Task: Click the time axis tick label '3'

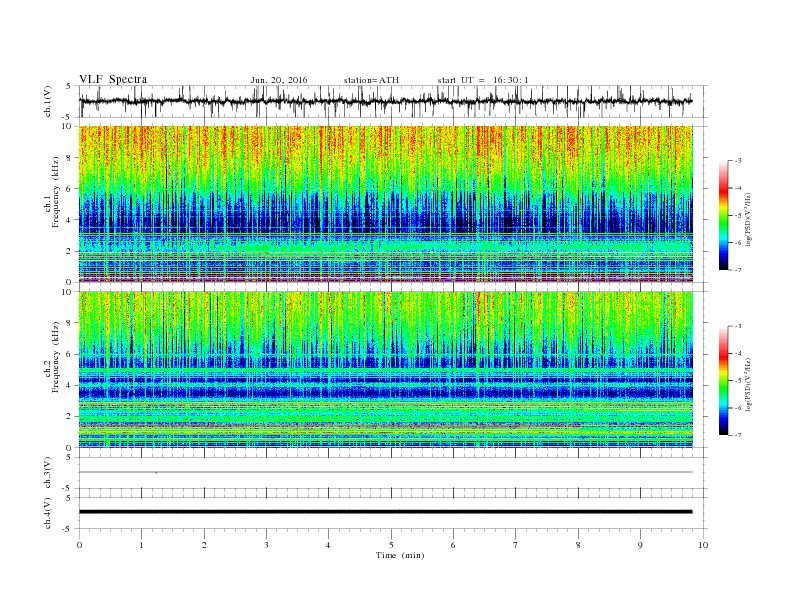Action: (x=266, y=545)
